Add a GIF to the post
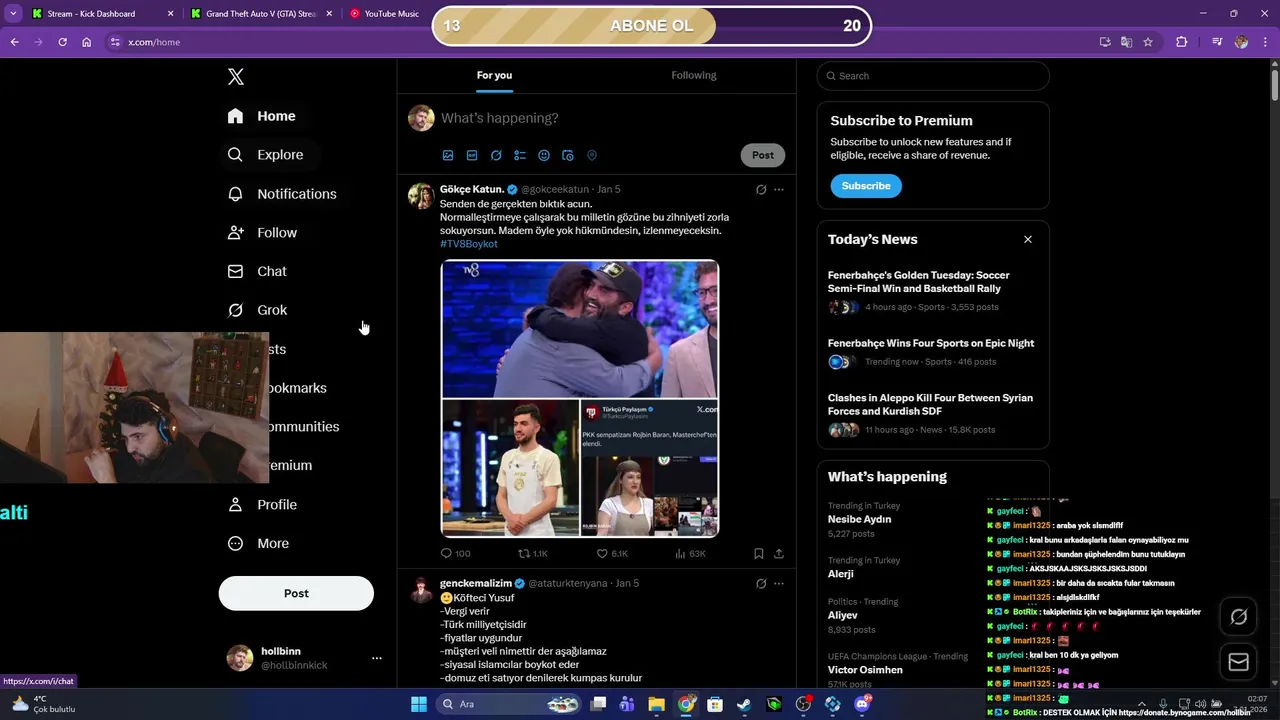This screenshot has width=1280, height=720. [x=472, y=156]
